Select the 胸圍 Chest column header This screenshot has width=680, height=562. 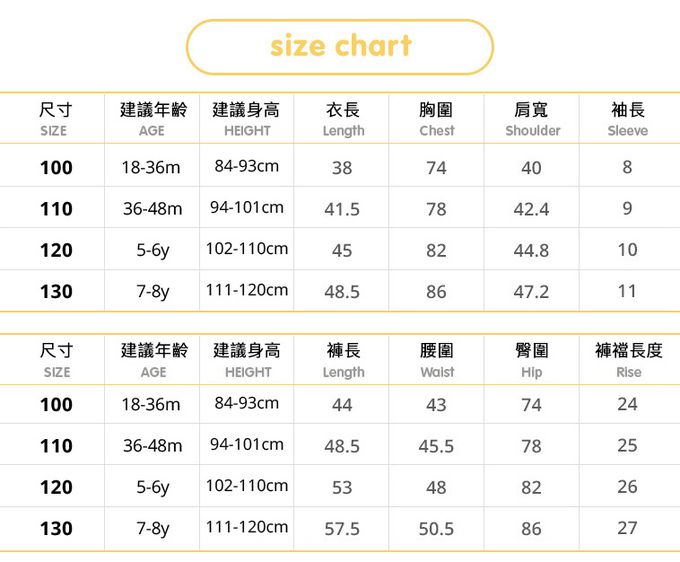(x=436, y=118)
